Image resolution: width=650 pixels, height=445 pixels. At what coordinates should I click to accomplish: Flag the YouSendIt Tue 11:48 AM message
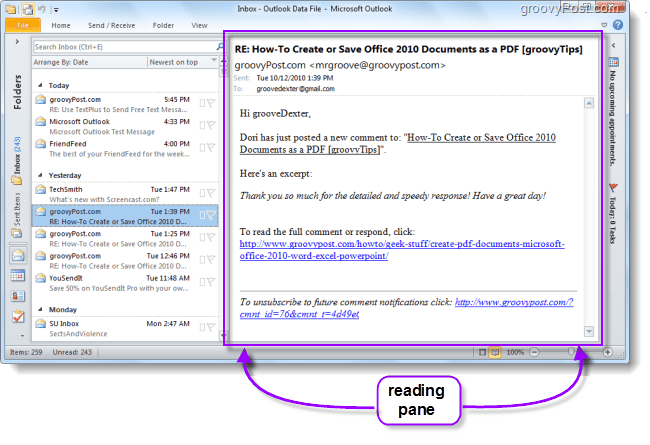pyautogui.click(x=211, y=282)
